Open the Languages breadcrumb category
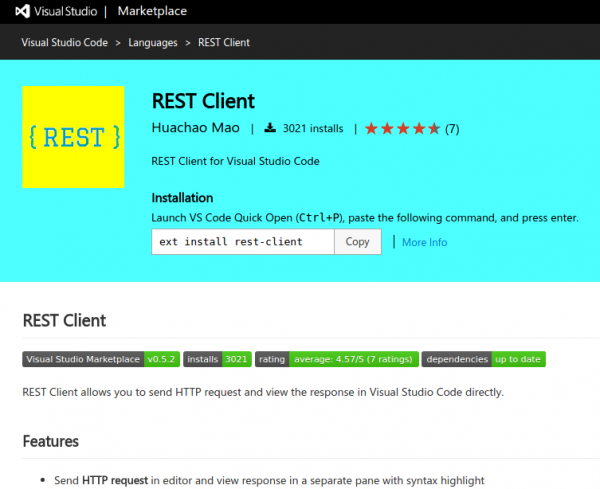This screenshot has width=600, height=489. click(153, 42)
